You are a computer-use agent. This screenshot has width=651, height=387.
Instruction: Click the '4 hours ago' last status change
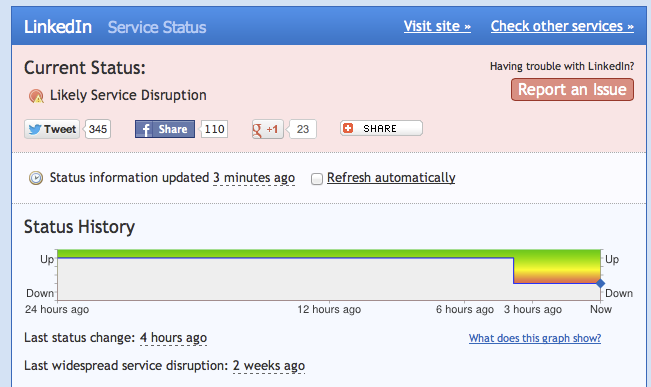pyautogui.click(x=174, y=338)
